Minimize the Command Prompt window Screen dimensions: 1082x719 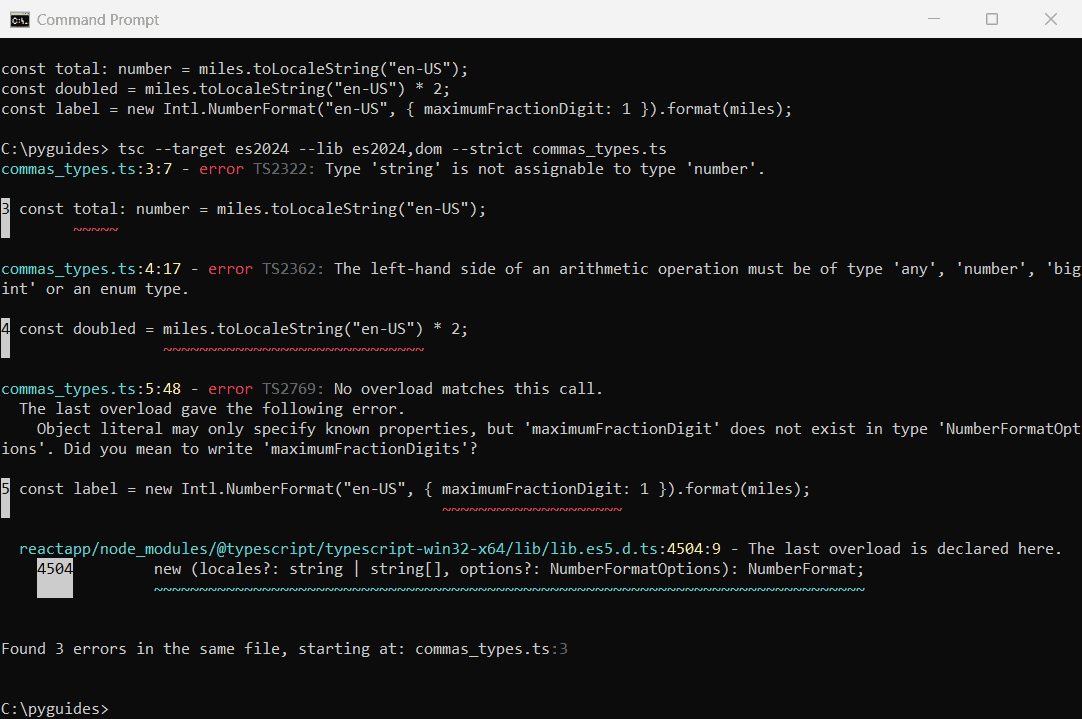(934, 19)
